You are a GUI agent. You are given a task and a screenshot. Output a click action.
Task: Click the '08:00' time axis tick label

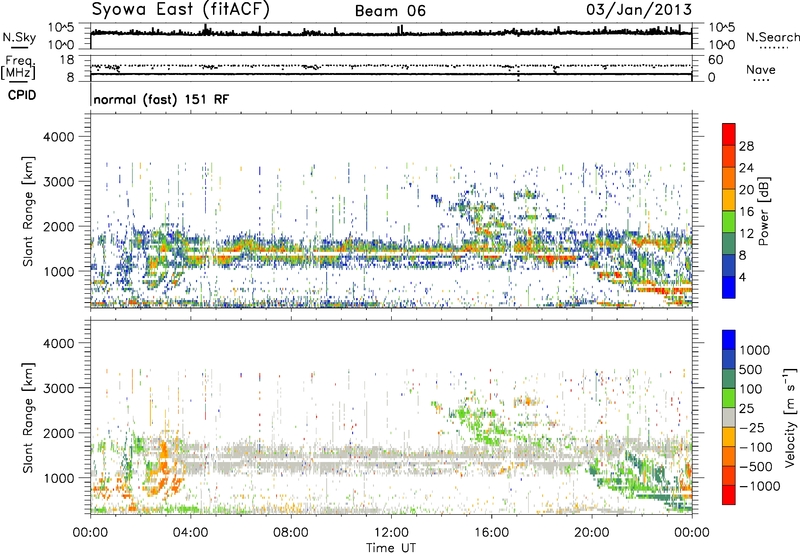291,533
